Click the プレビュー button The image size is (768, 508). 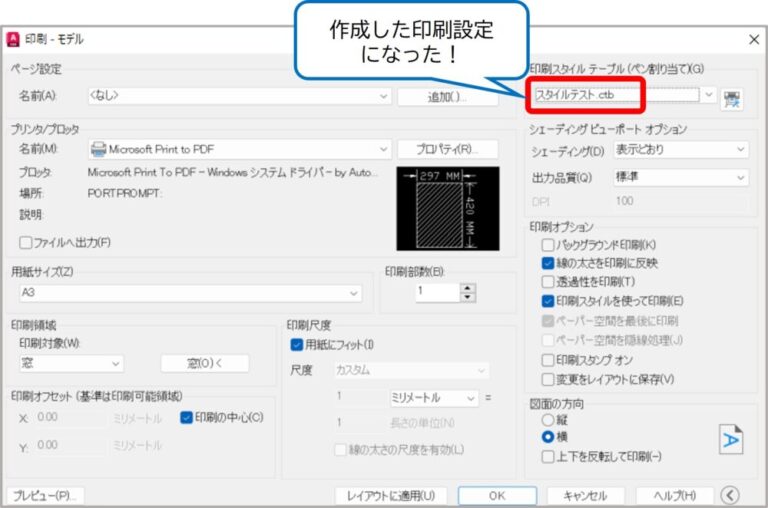click(x=45, y=495)
